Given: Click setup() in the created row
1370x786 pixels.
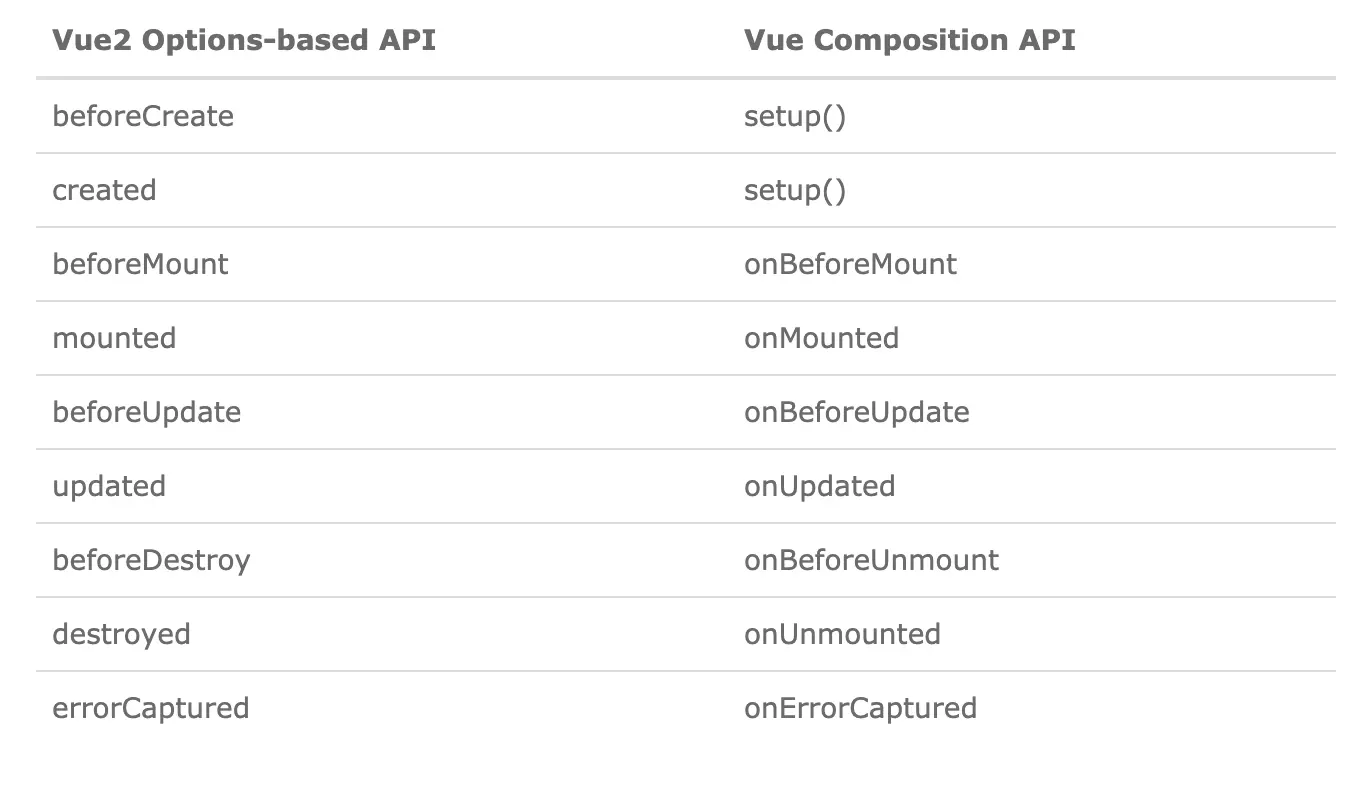Looking at the screenshot, I should 795,190.
